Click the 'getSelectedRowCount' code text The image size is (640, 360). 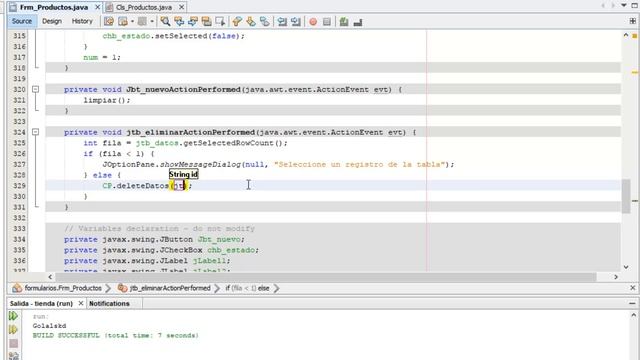point(229,143)
